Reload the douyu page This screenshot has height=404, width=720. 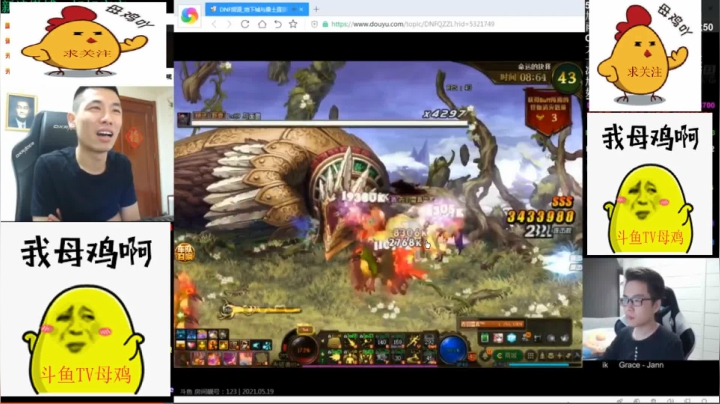pos(245,24)
